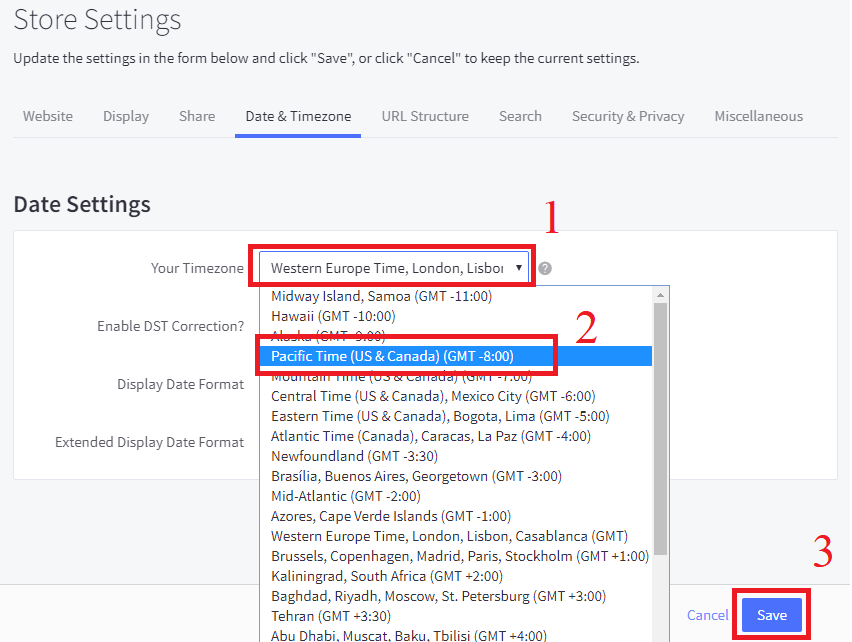Click the timezone list scrollbar thumb
The image size is (852, 642).
pyautogui.click(x=660, y=429)
